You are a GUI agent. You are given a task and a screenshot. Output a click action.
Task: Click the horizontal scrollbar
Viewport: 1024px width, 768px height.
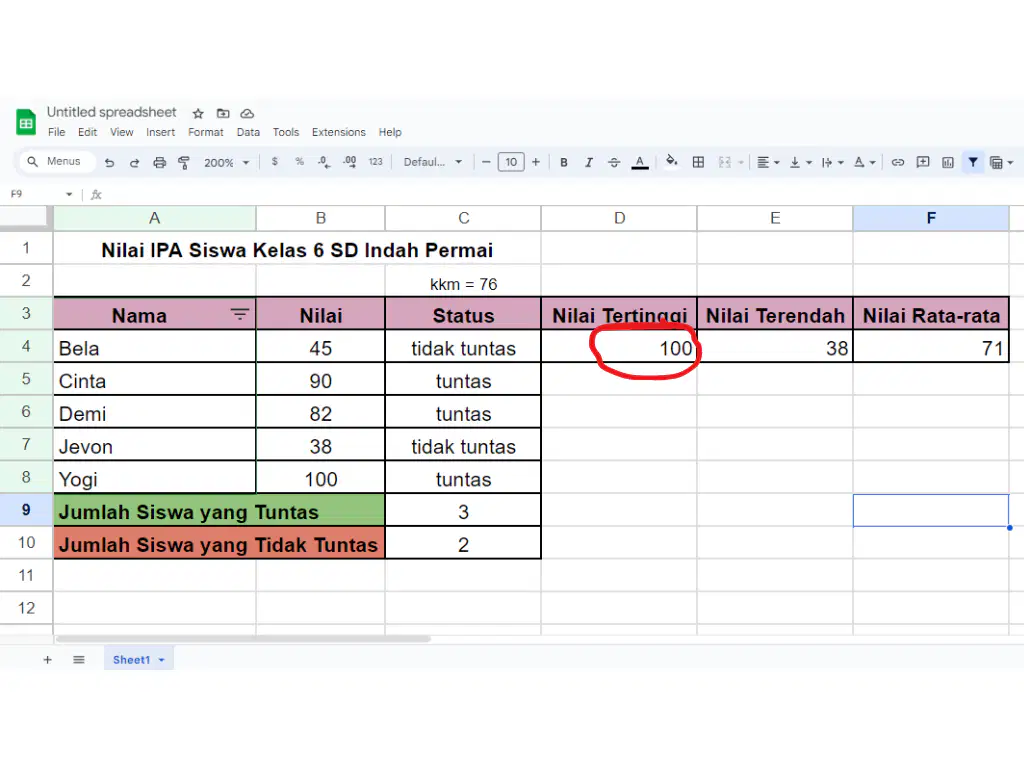243,639
